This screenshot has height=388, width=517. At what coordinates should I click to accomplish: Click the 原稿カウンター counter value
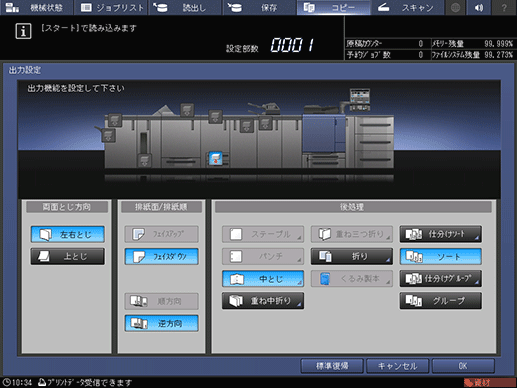click(421, 44)
